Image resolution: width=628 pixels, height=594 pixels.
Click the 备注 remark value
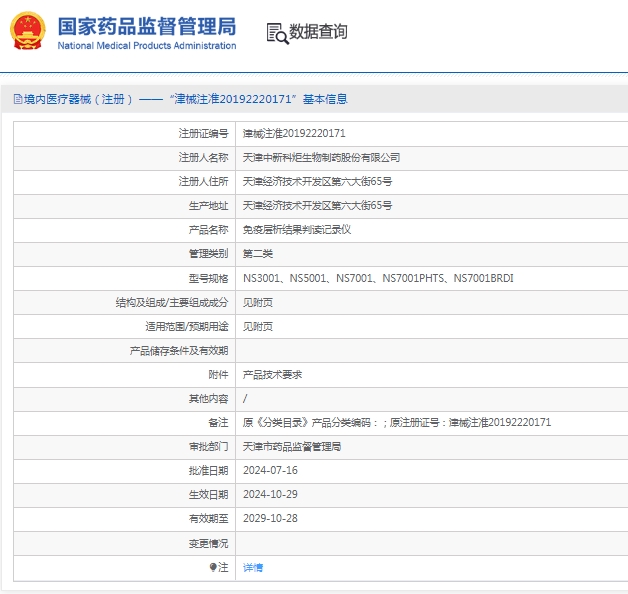click(397, 423)
